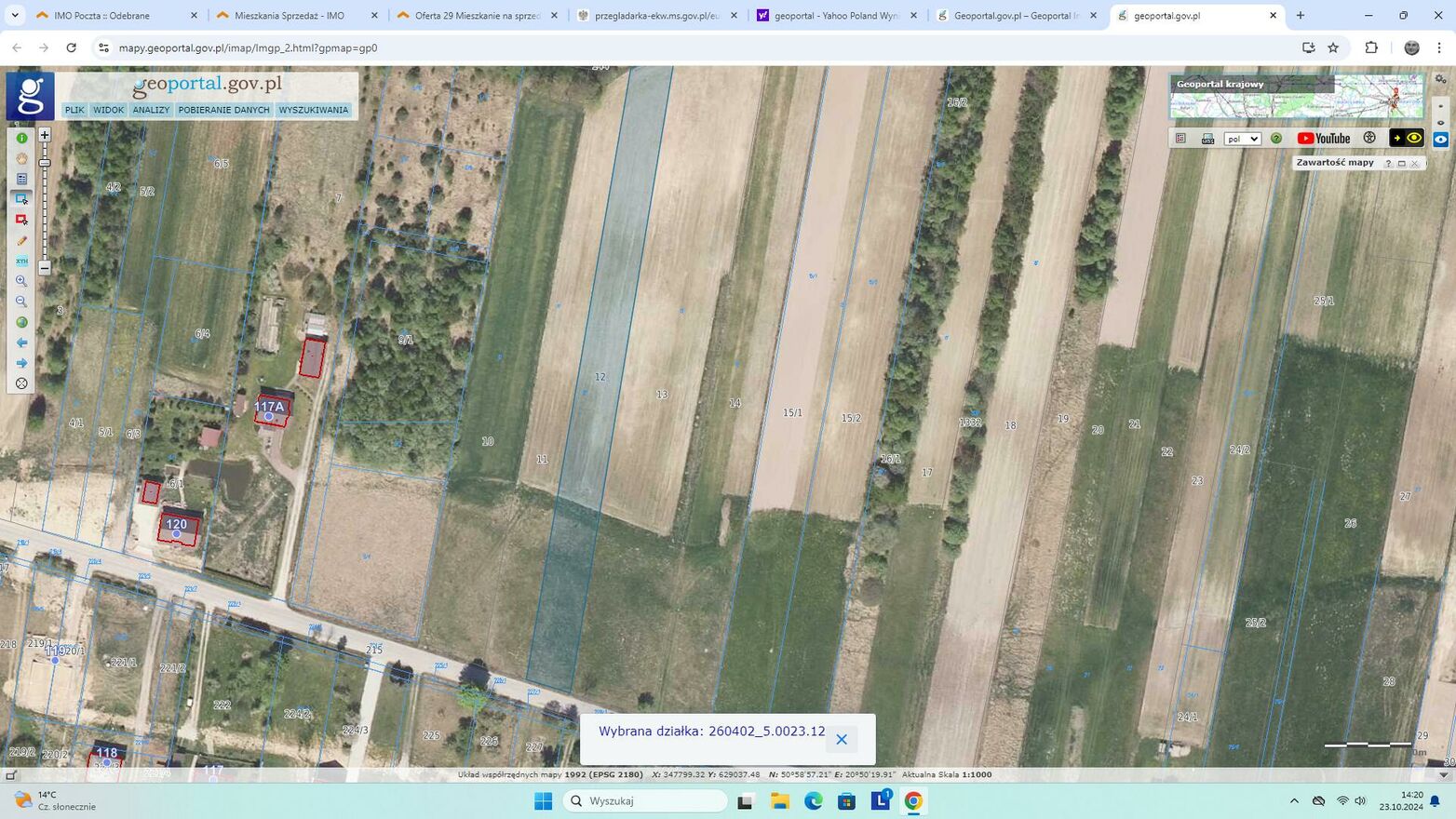
Task: Click the zoom slider handle
Action: (44, 163)
